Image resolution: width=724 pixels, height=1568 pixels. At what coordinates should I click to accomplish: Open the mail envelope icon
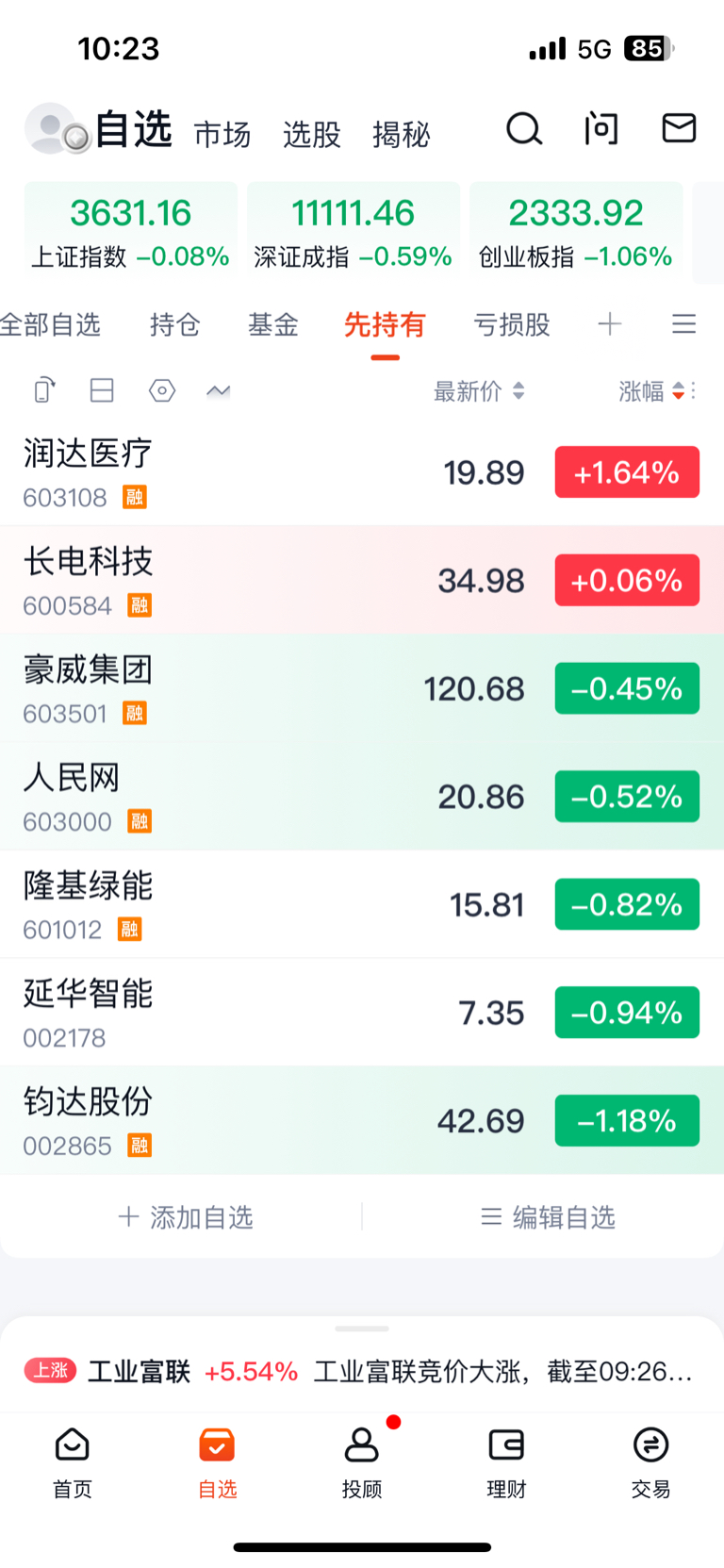point(679,128)
